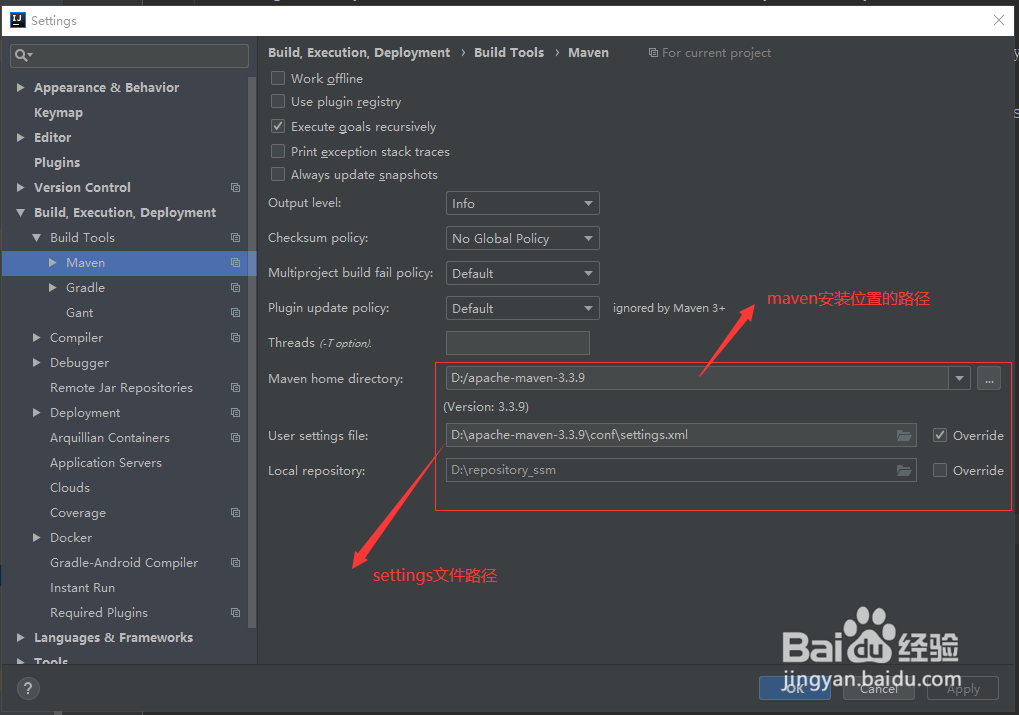Enable Always update snapshots checkbox
This screenshot has height=715, width=1019.
[277, 174]
